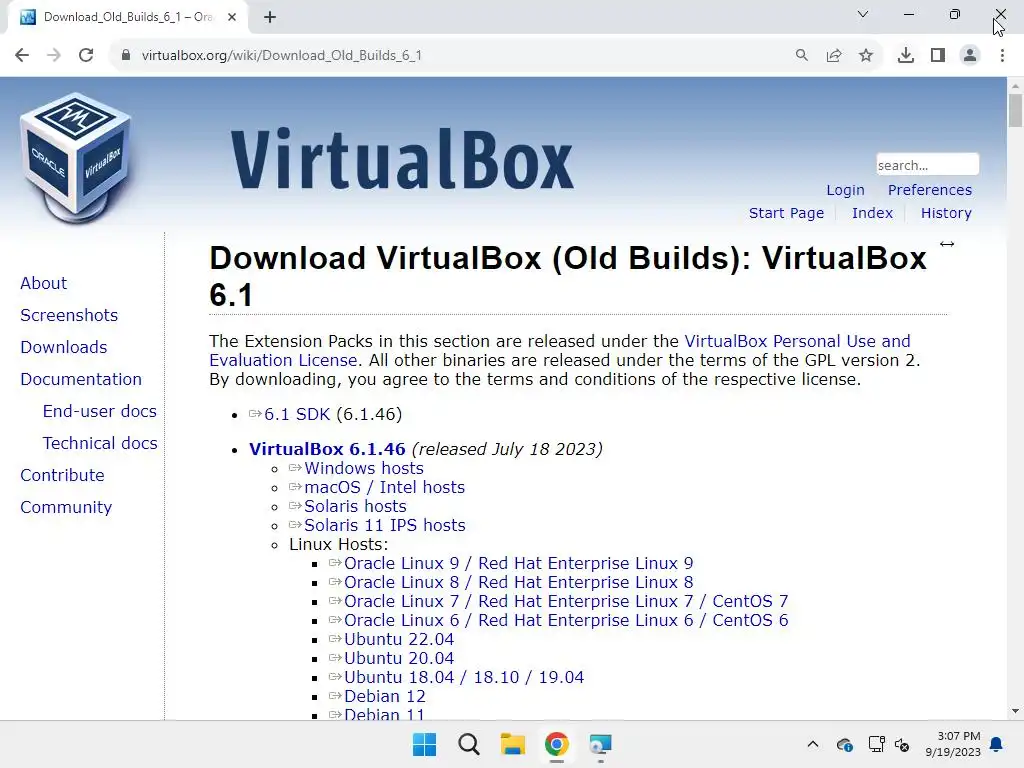Click the muted volume tray icon
Image resolution: width=1024 pixels, height=768 pixels.
click(902, 744)
